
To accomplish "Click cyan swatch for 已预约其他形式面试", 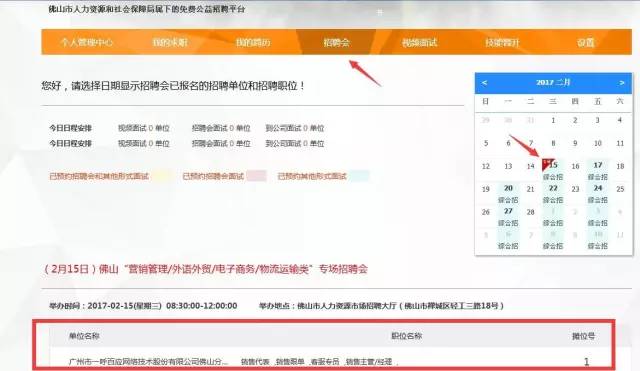I will (359, 176).
